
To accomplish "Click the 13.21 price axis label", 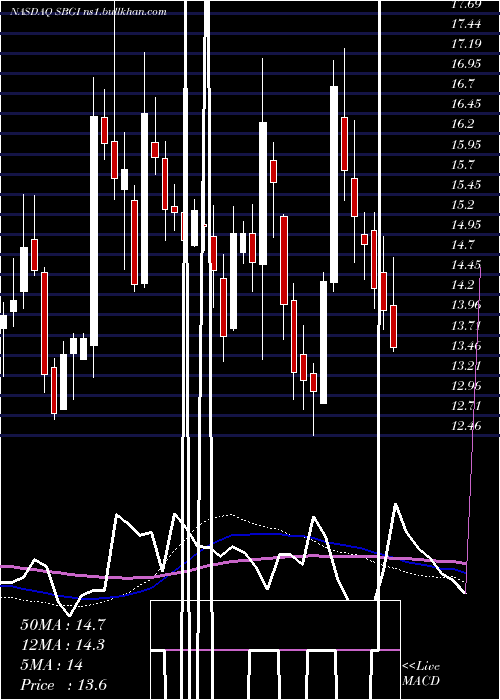I will coord(466,366).
